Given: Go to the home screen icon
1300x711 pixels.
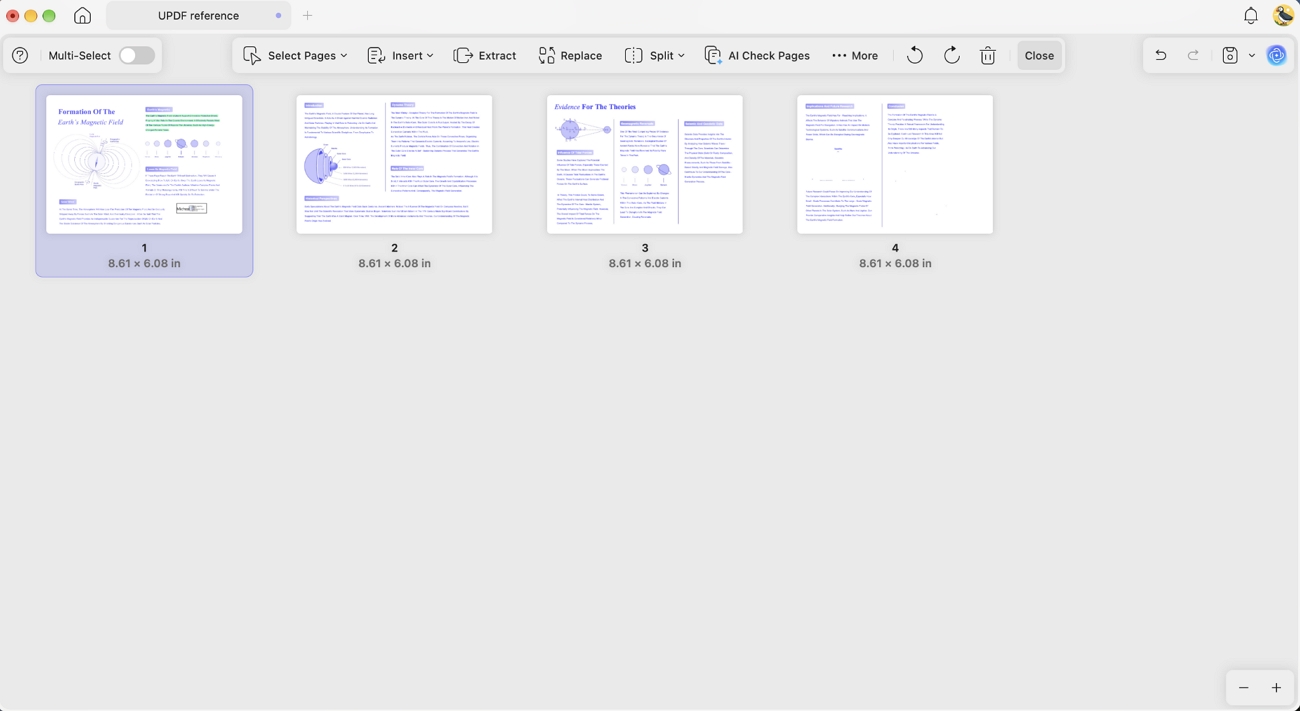Looking at the screenshot, I should (x=83, y=16).
